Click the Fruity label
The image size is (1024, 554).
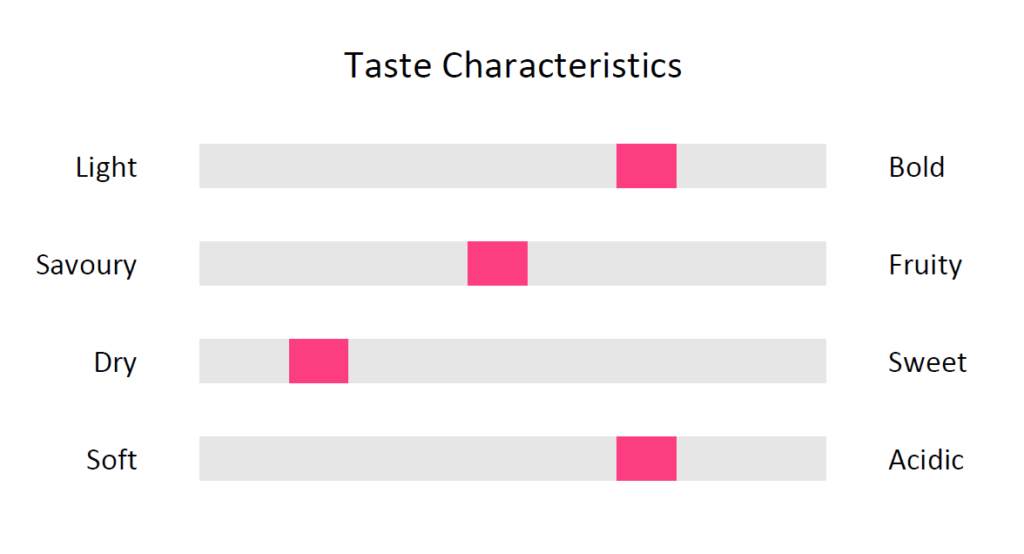pos(925,265)
